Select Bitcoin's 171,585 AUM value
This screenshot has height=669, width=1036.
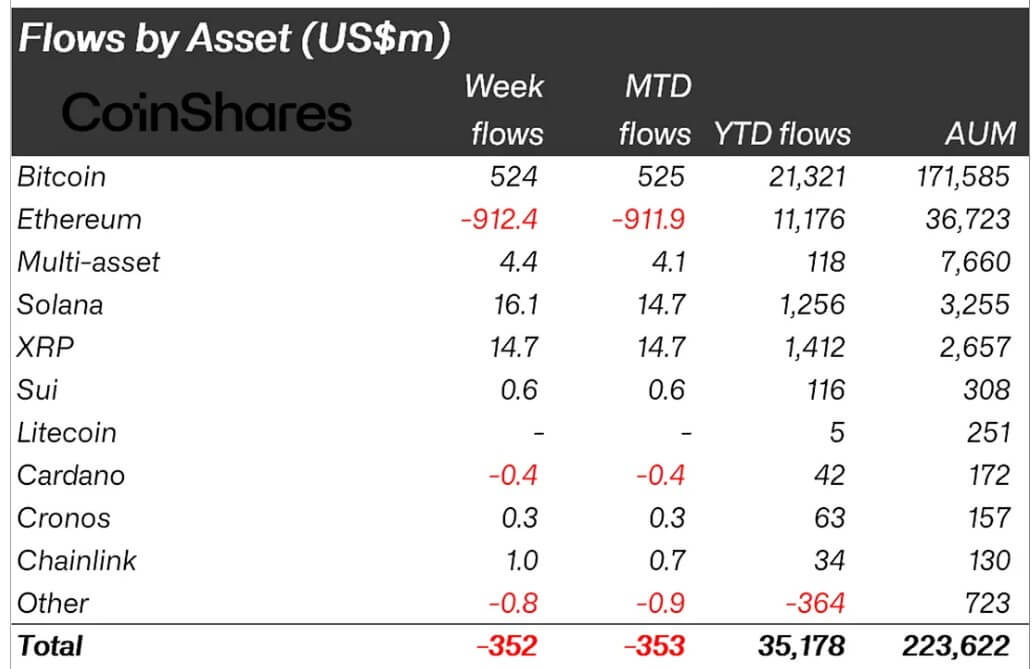(961, 177)
